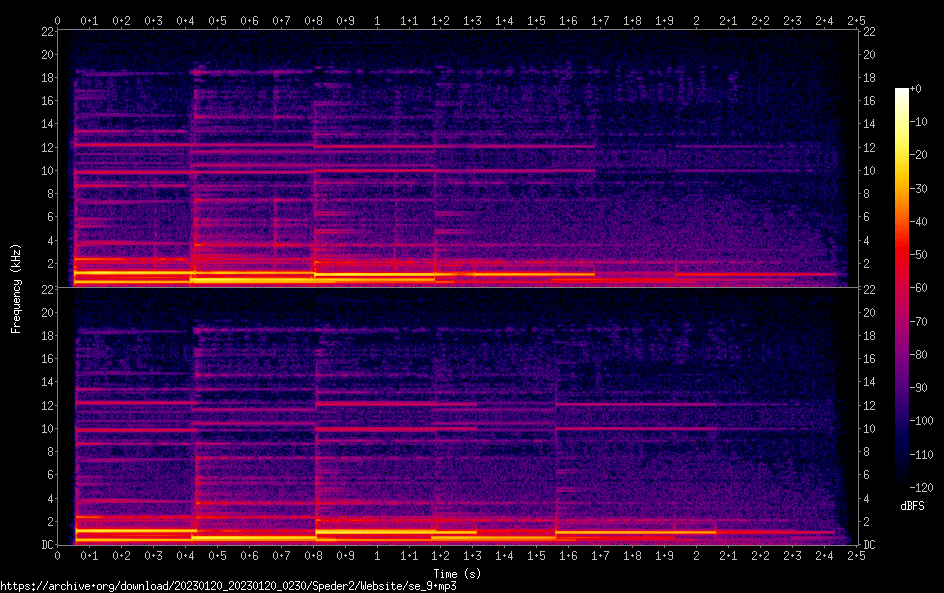
Task: Click the "Time (s)" axis label
Action: 456,573
